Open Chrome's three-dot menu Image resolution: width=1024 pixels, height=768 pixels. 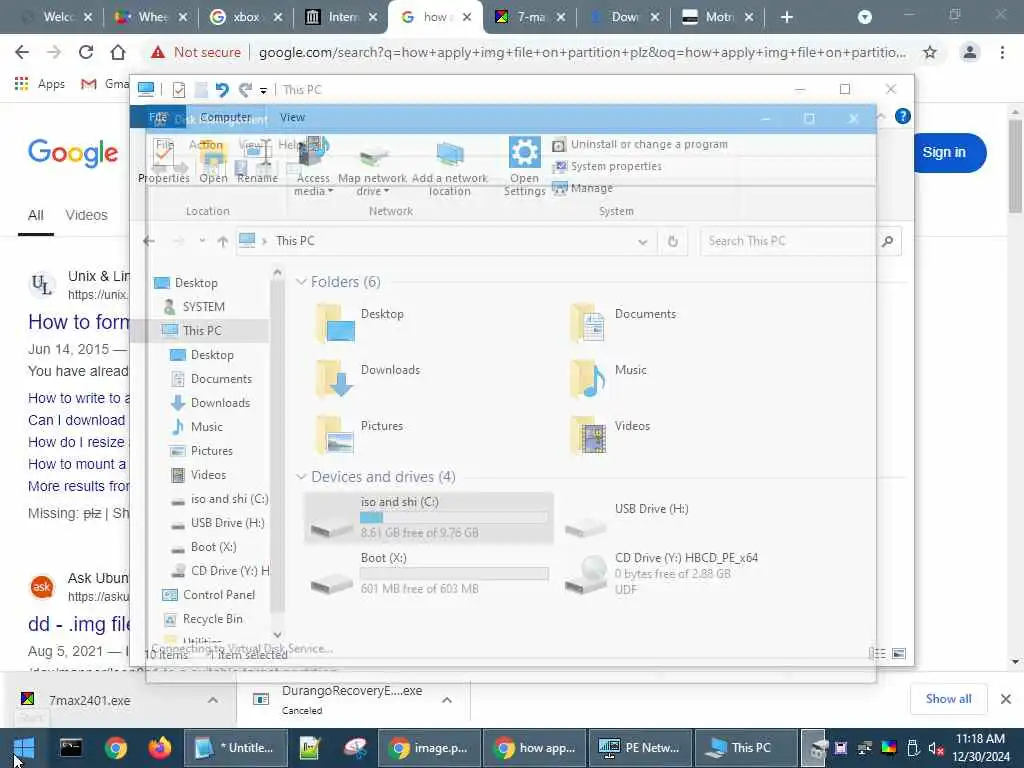1002,52
